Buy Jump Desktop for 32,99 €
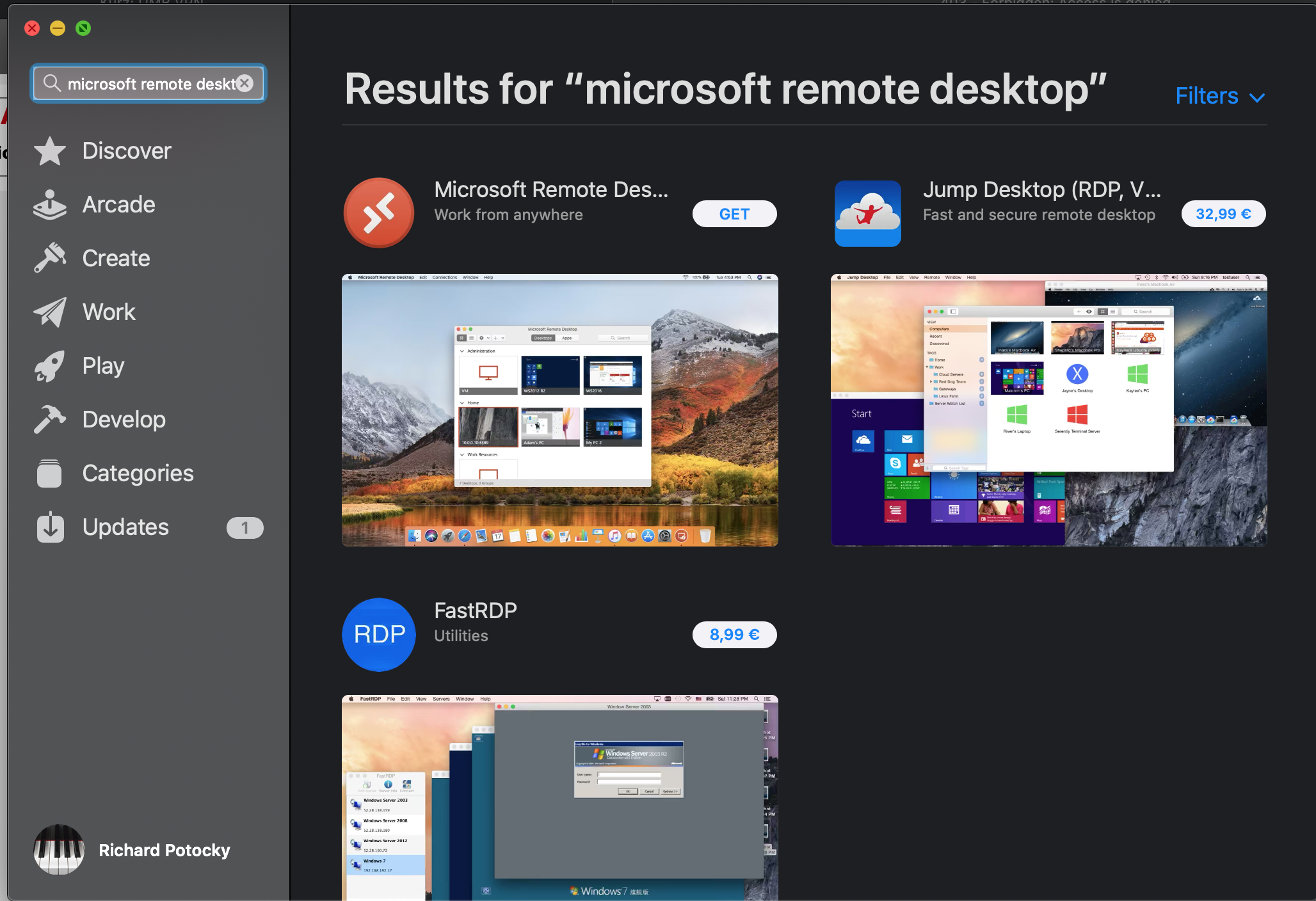1316x901 pixels. click(x=1223, y=214)
